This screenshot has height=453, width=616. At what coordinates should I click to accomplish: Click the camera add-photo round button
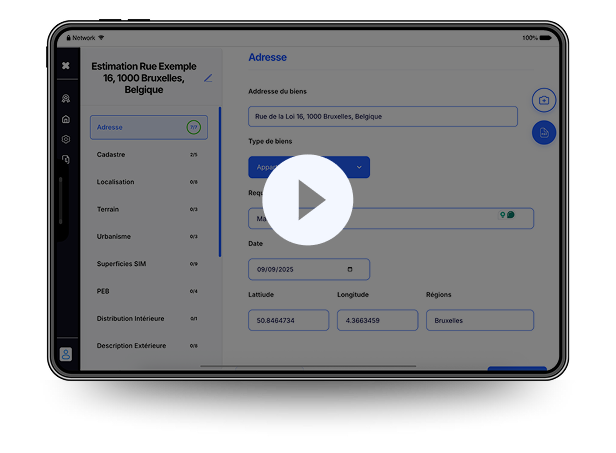point(544,101)
